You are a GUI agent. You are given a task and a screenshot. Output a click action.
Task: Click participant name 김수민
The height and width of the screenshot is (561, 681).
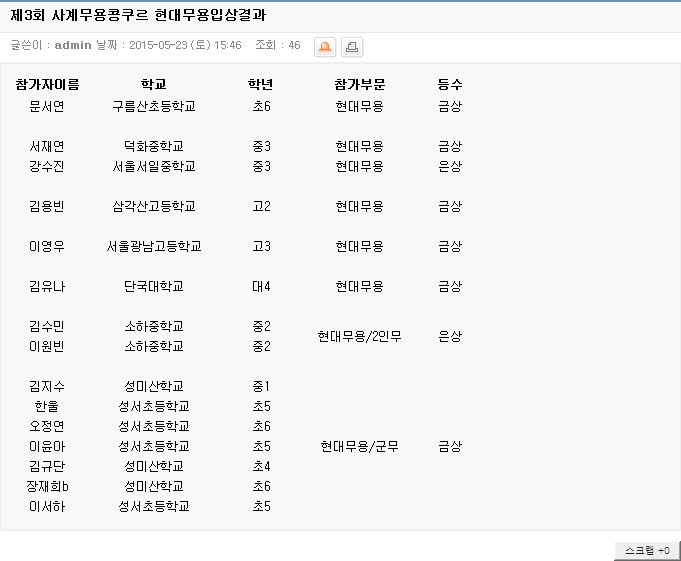click(x=47, y=327)
